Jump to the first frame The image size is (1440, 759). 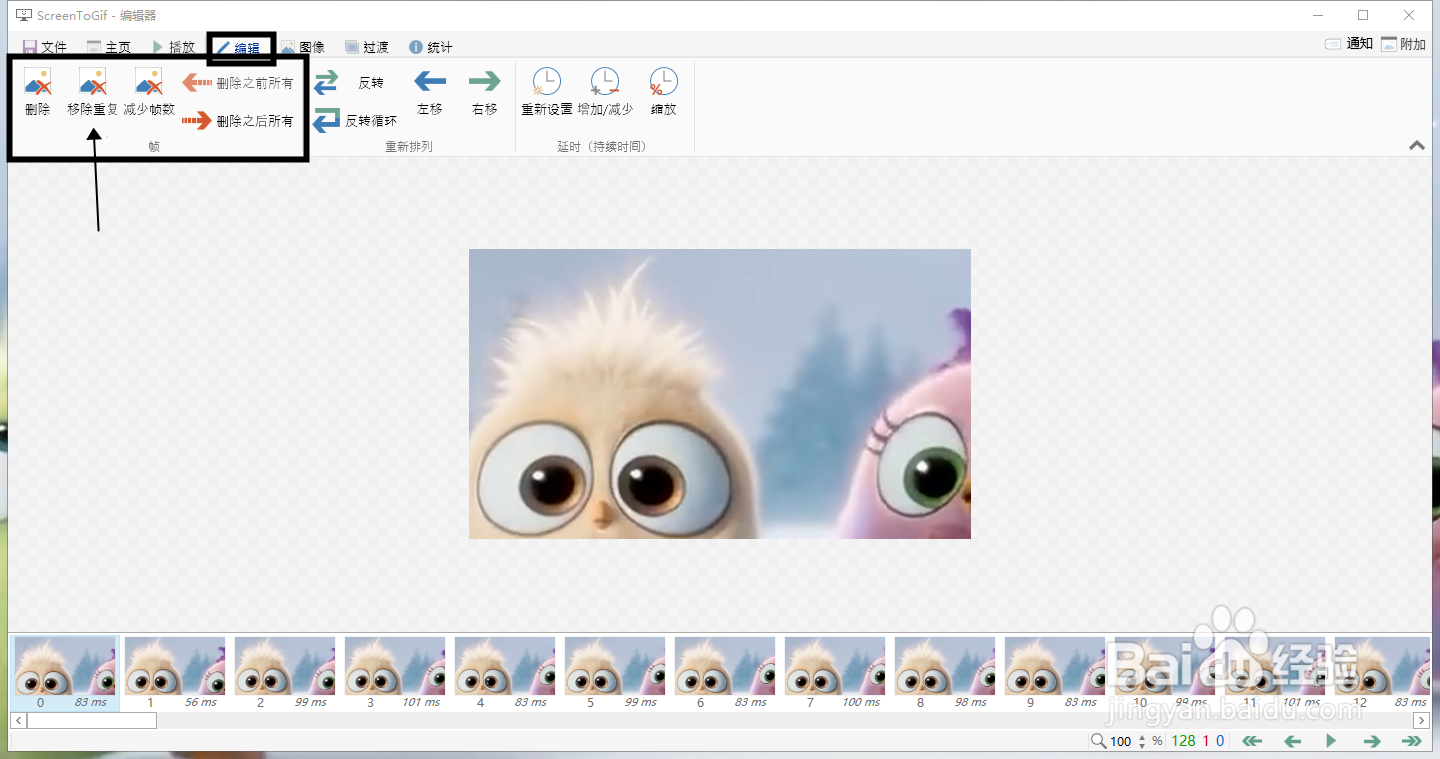pyautogui.click(x=1252, y=741)
